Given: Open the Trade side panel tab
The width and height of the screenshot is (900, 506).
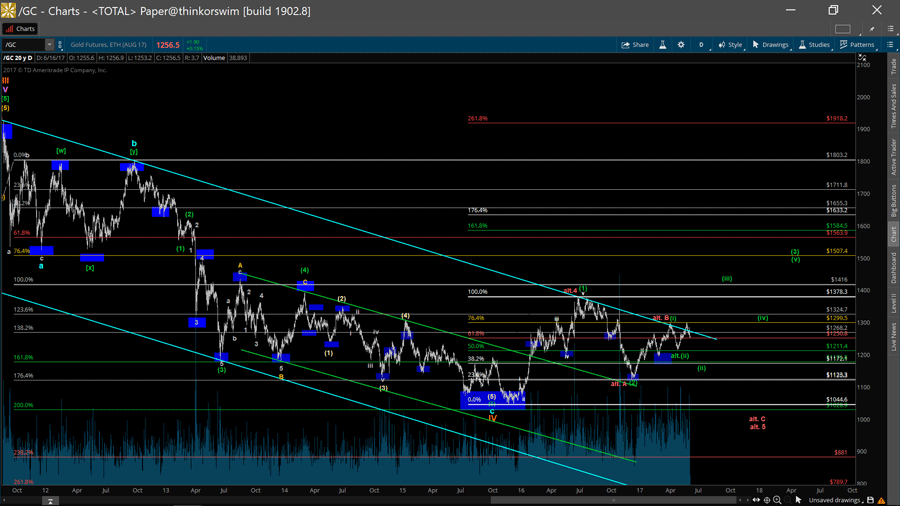Looking at the screenshot, I should click(x=893, y=67).
